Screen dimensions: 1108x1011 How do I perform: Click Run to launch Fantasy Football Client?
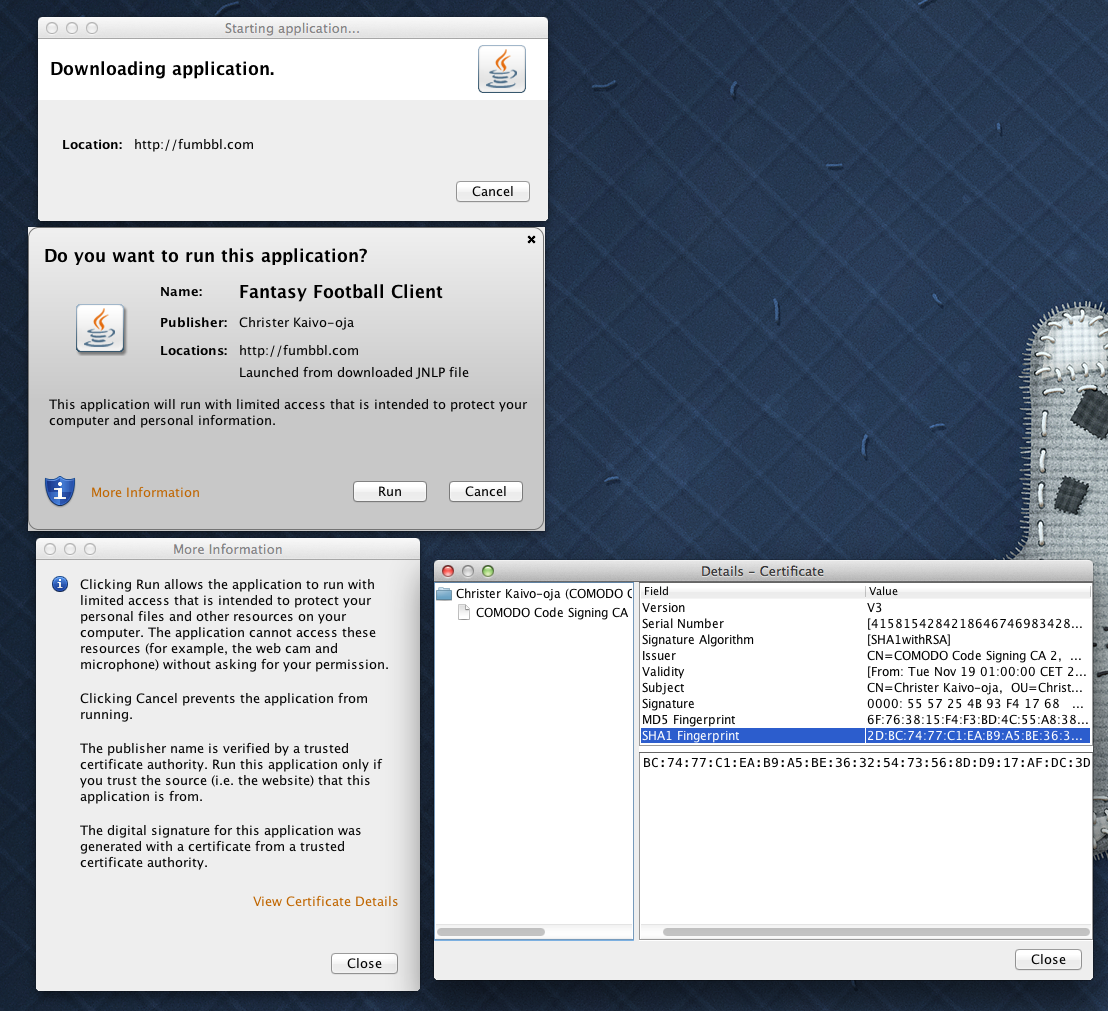pos(390,492)
